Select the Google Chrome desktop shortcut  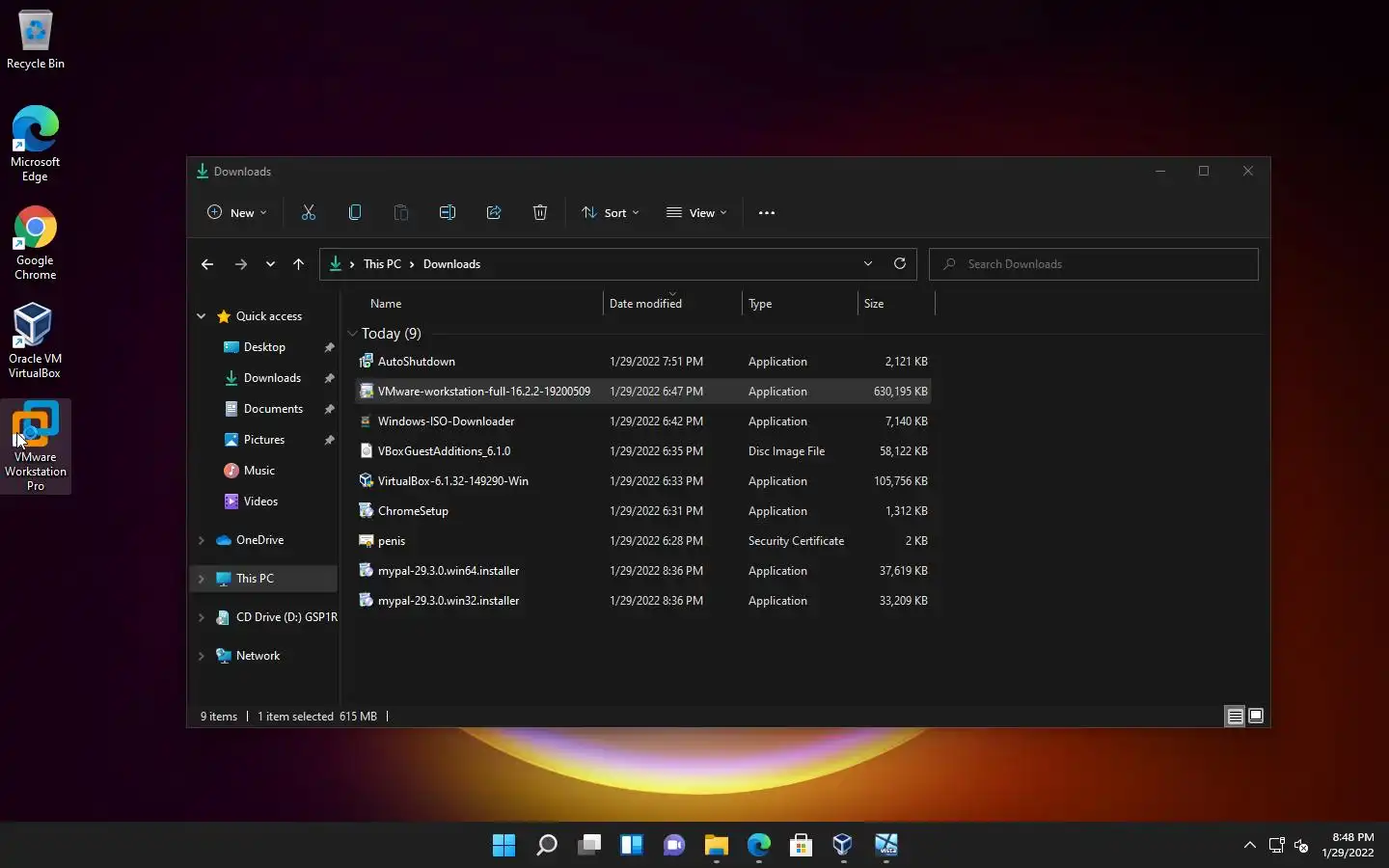tap(36, 243)
